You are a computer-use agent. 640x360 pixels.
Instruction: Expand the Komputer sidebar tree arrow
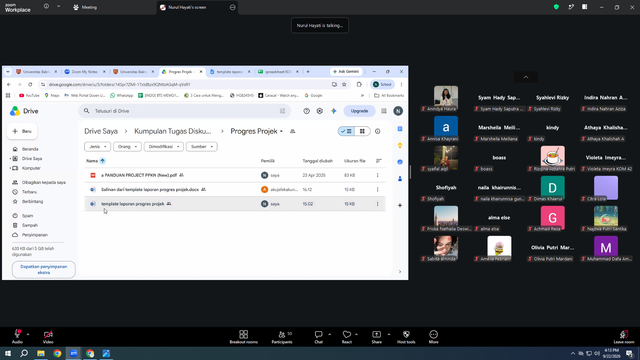click(x=10, y=168)
